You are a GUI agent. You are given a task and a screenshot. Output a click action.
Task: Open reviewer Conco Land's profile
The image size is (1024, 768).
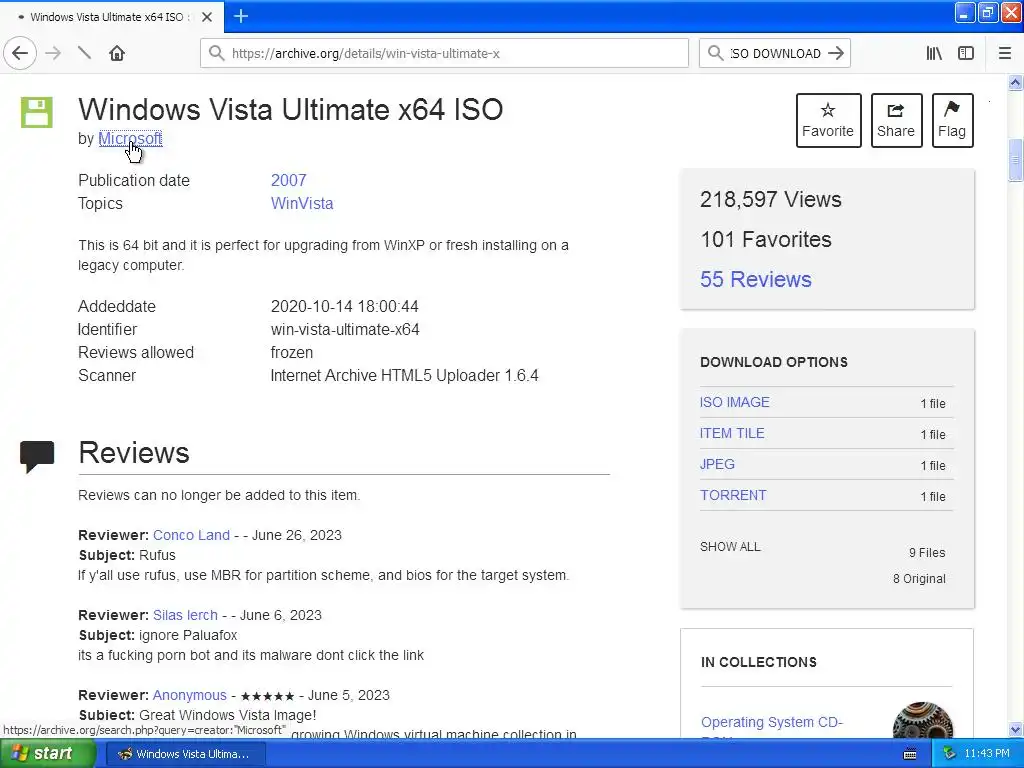pos(191,535)
